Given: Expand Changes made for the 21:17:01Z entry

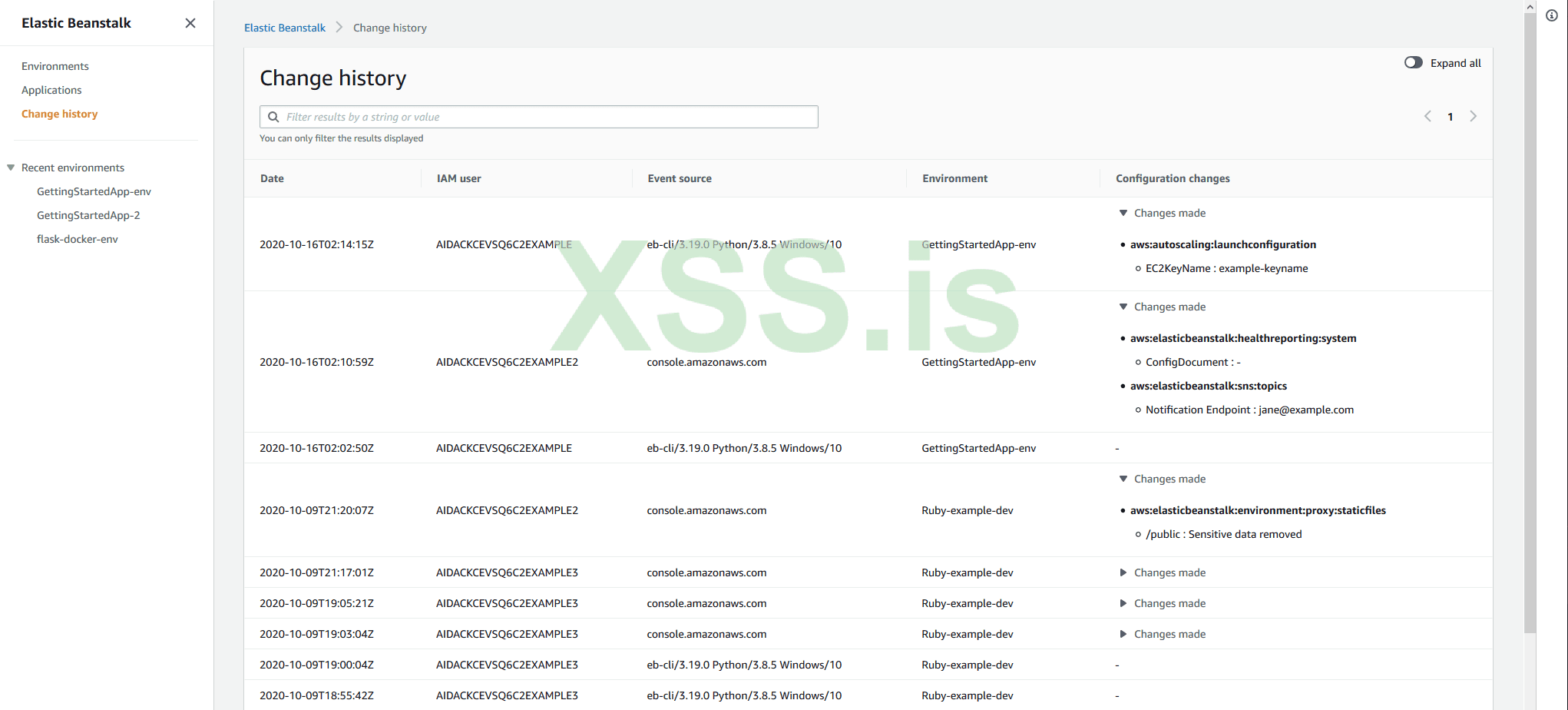Looking at the screenshot, I should click(x=1123, y=572).
